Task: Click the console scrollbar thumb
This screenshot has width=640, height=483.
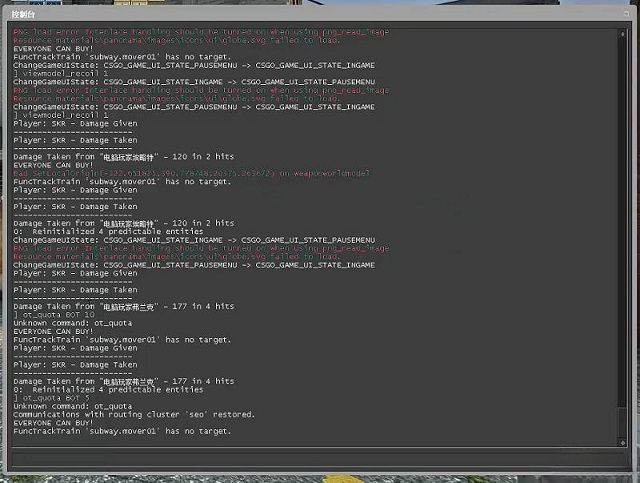Action: [x=622, y=423]
